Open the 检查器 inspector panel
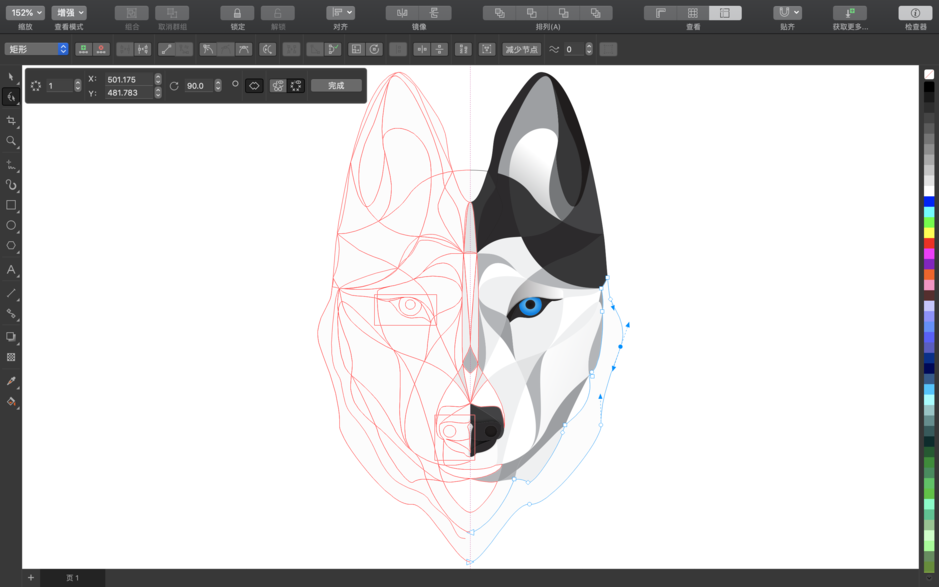The image size is (939, 587). pos(913,12)
